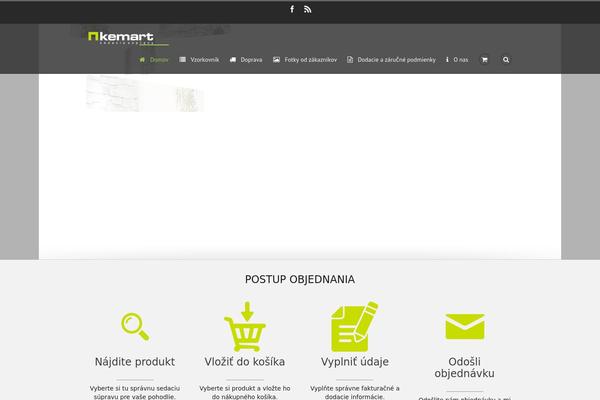Open Doprava menu item

click(246, 60)
